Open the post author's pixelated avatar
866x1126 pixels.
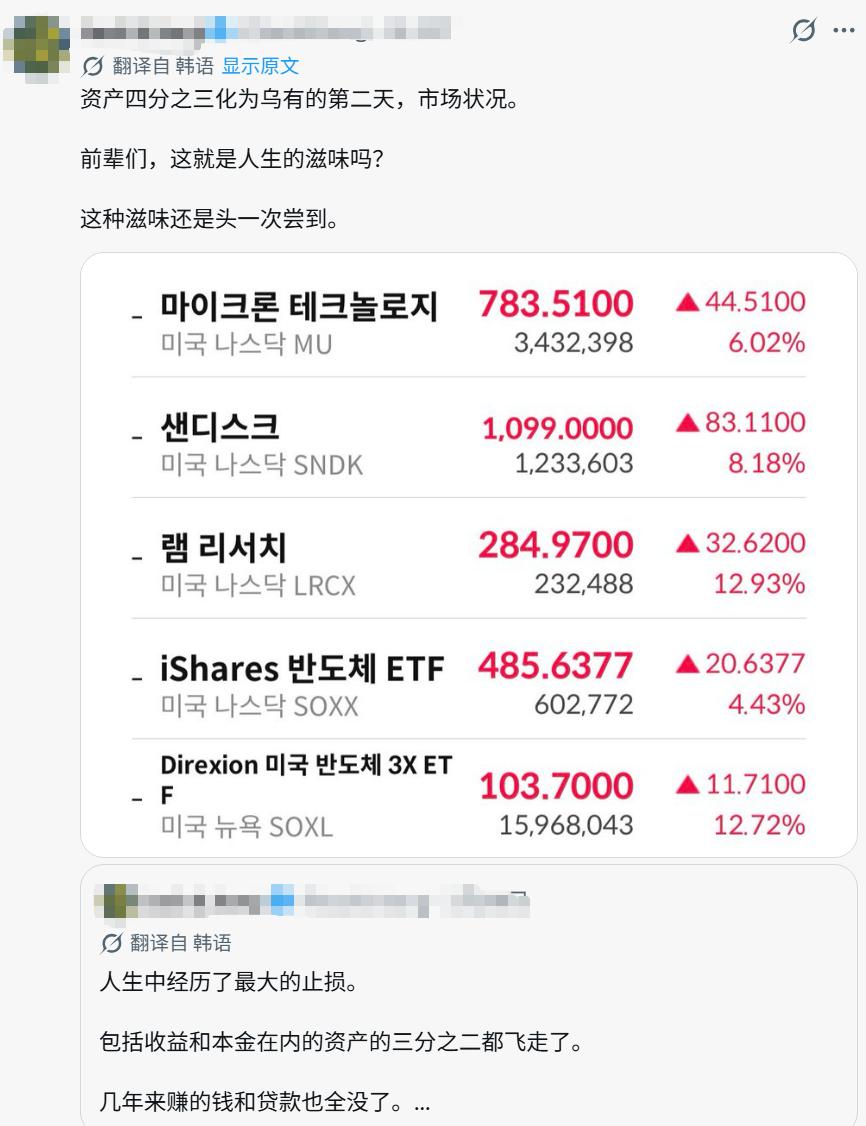(x=37, y=47)
